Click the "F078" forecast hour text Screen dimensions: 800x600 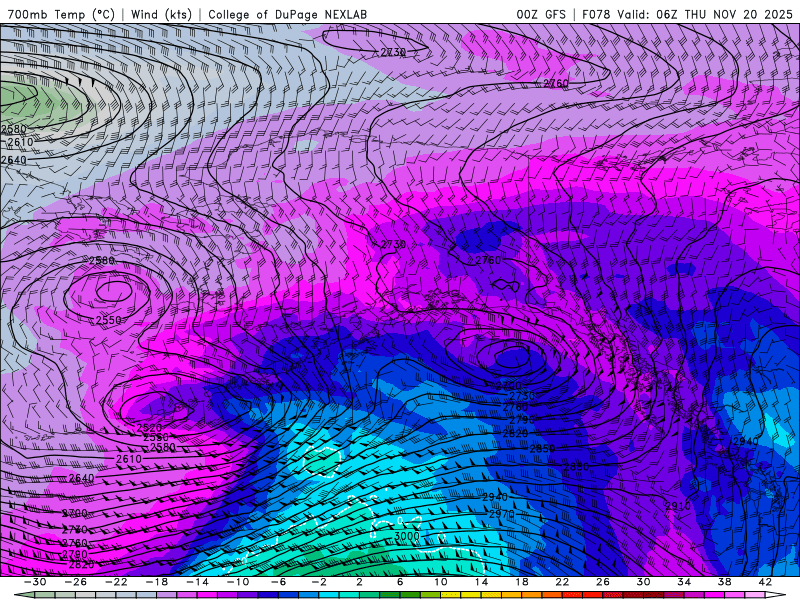click(596, 14)
